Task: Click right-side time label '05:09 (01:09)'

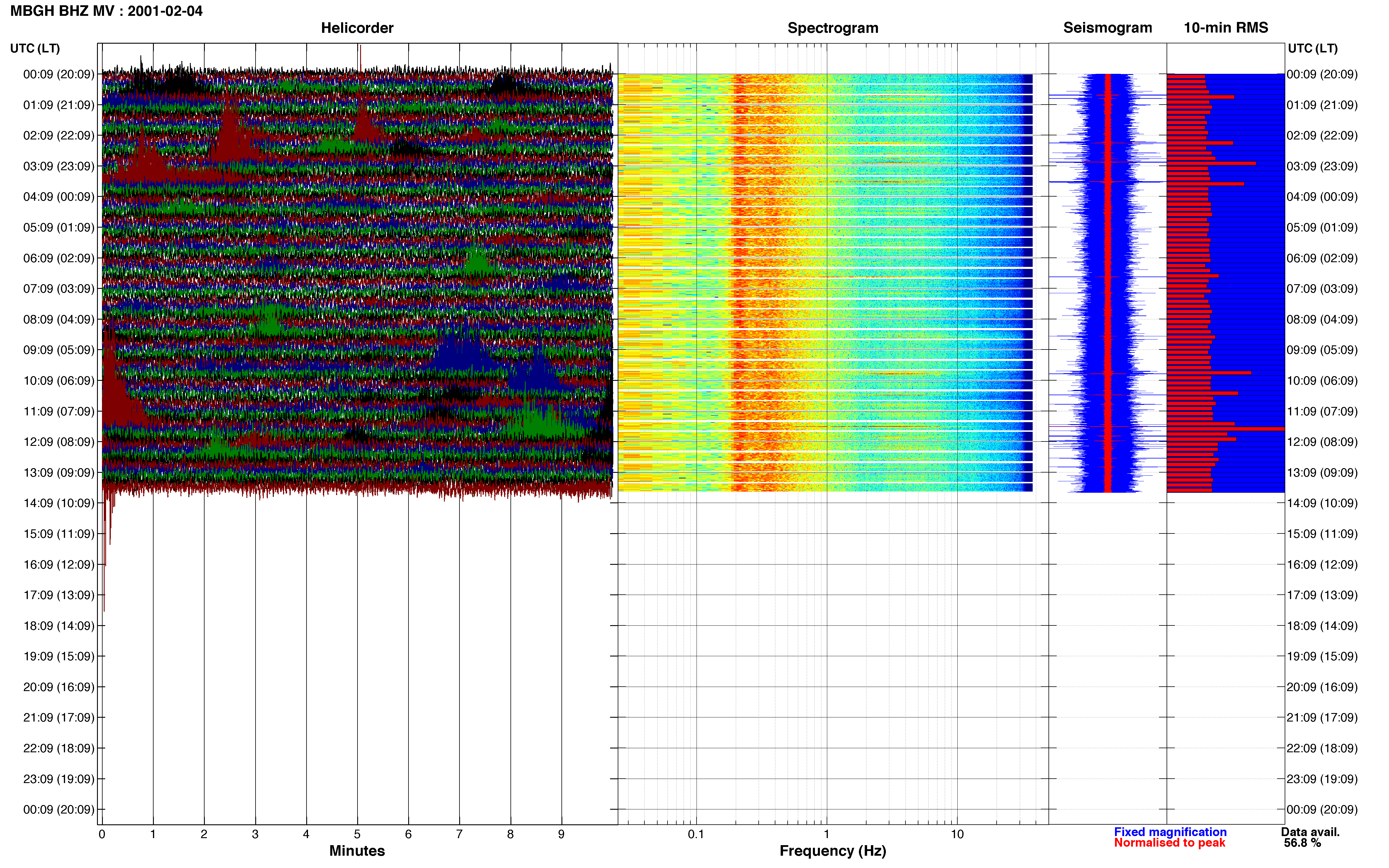Action: [x=1322, y=227]
